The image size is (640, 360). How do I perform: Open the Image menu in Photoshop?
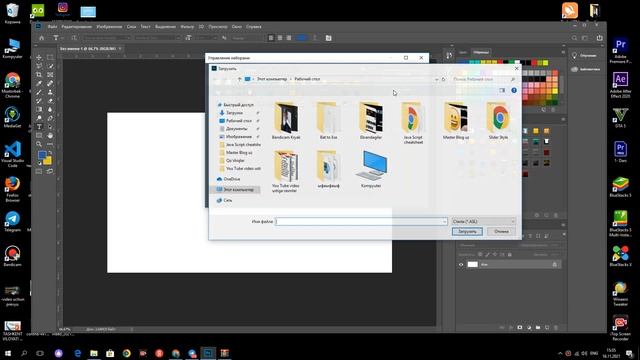pyautogui.click(x=109, y=27)
